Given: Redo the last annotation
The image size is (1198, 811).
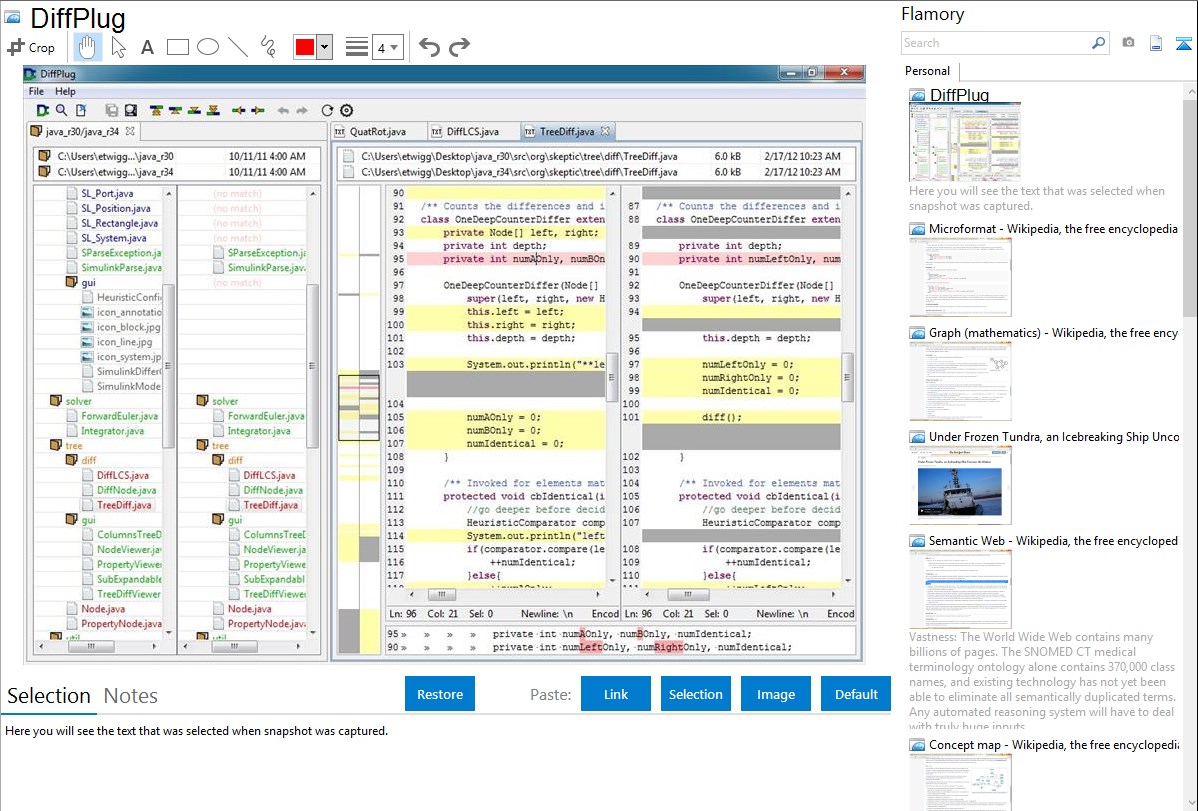Looking at the screenshot, I should pyautogui.click(x=459, y=47).
